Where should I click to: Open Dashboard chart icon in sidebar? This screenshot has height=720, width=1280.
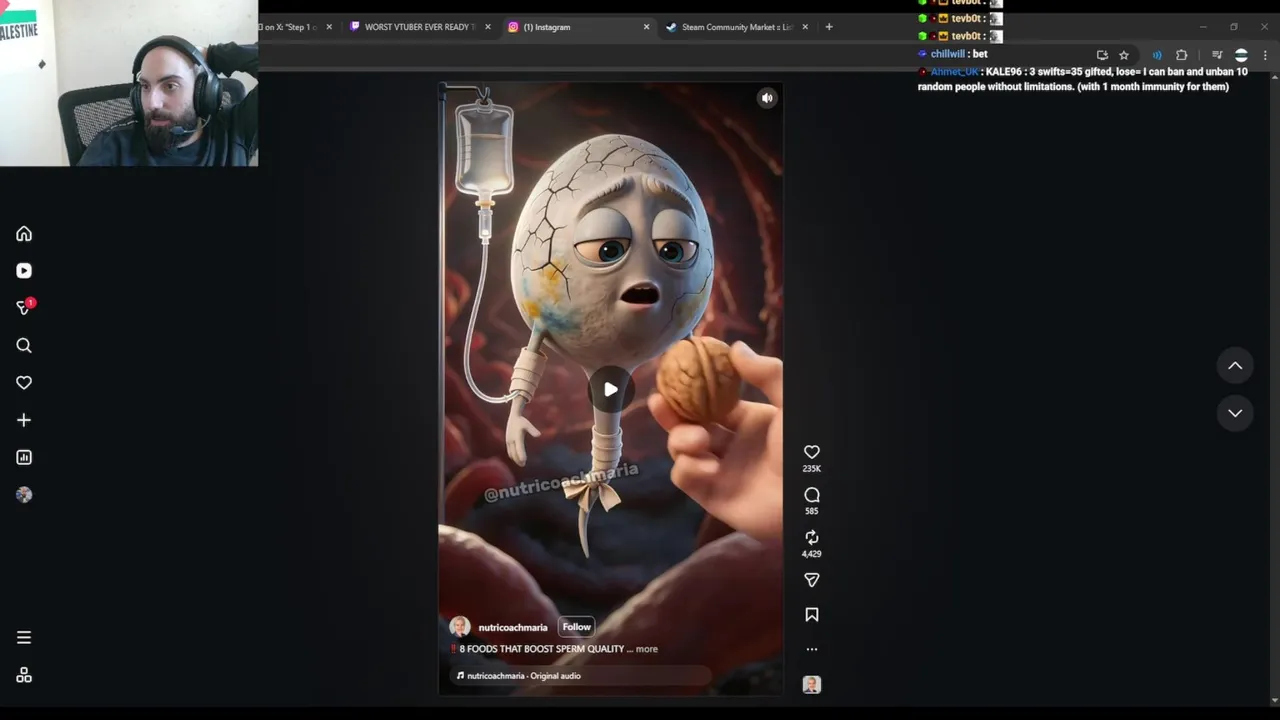pos(24,457)
